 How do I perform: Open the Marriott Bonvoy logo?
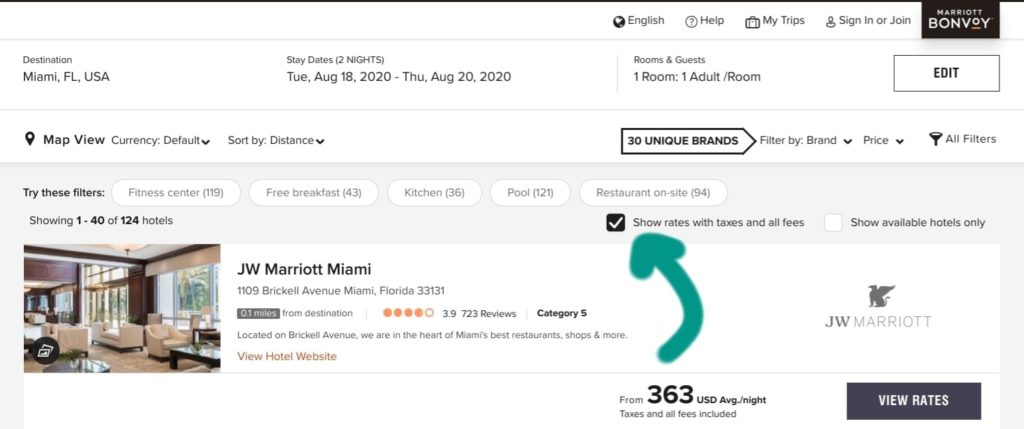coord(959,20)
